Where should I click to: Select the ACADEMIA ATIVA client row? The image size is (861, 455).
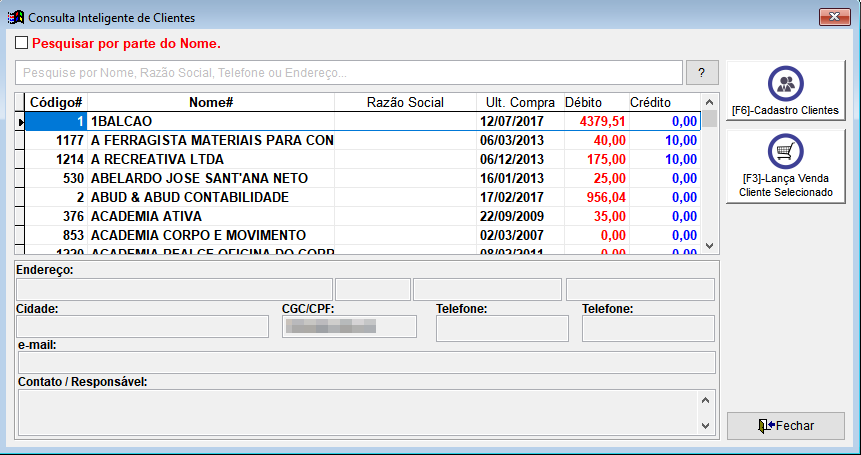tap(362, 216)
